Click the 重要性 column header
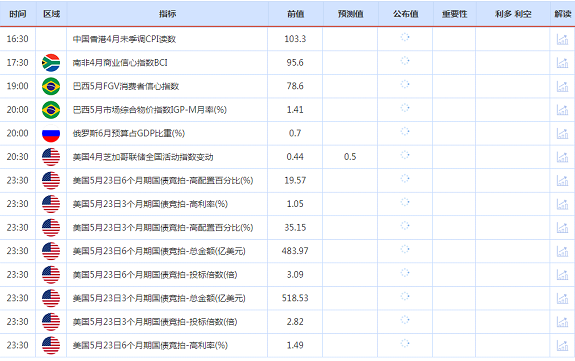Screen dimensions: 575x361 pyautogui.click(x=454, y=14)
